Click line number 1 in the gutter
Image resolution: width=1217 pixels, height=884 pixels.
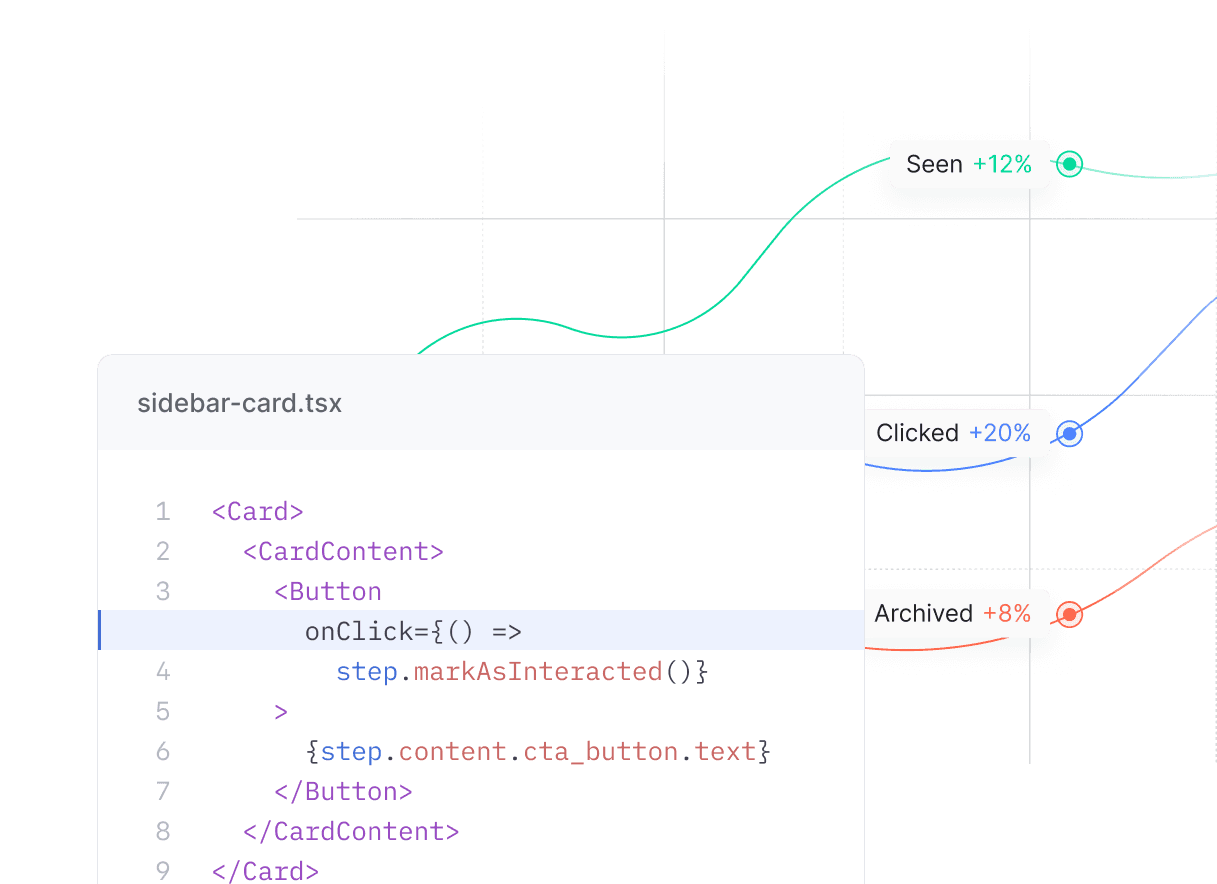[162, 512]
